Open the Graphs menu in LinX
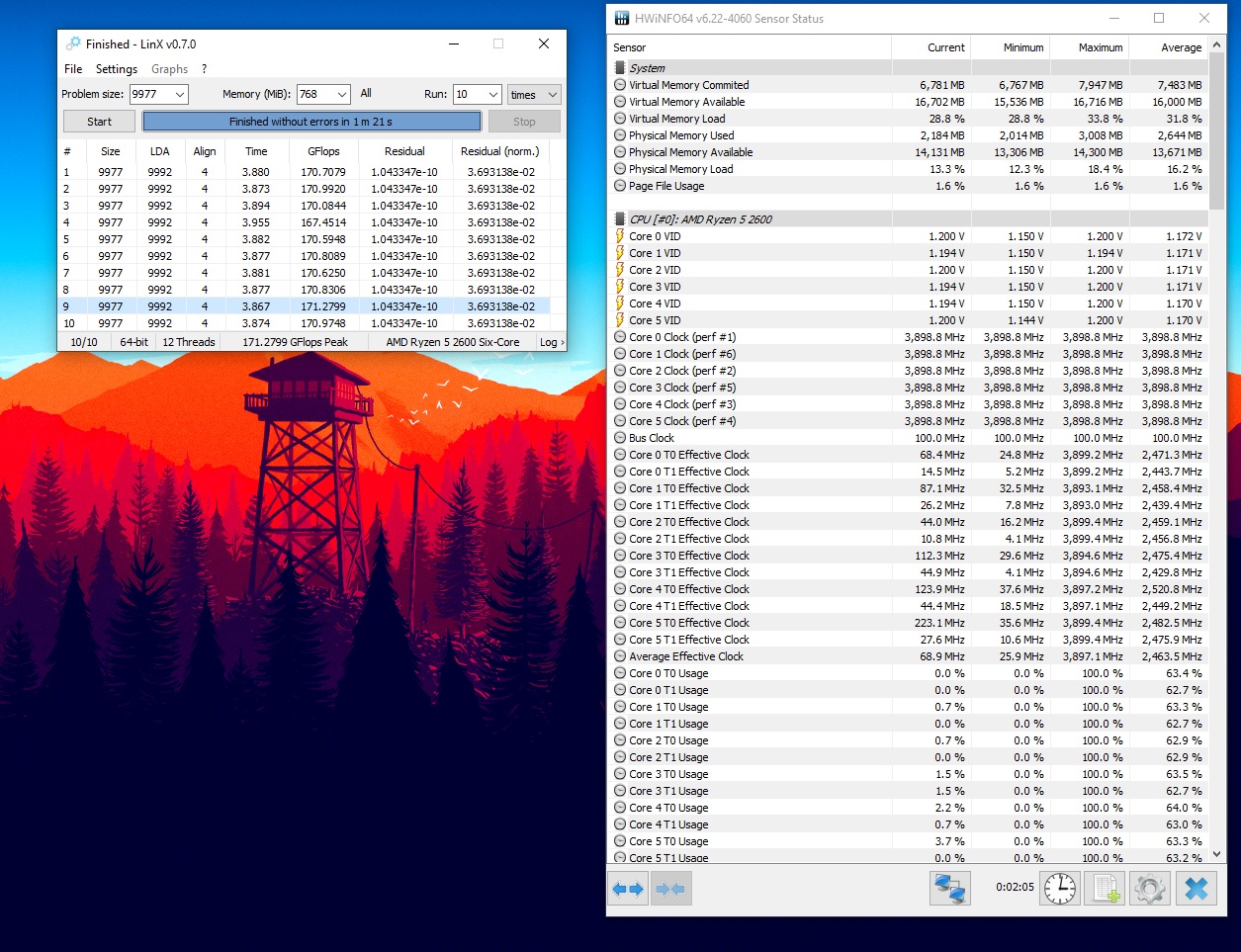The width and height of the screenshot is (1241, 952). tap(169, 69)
